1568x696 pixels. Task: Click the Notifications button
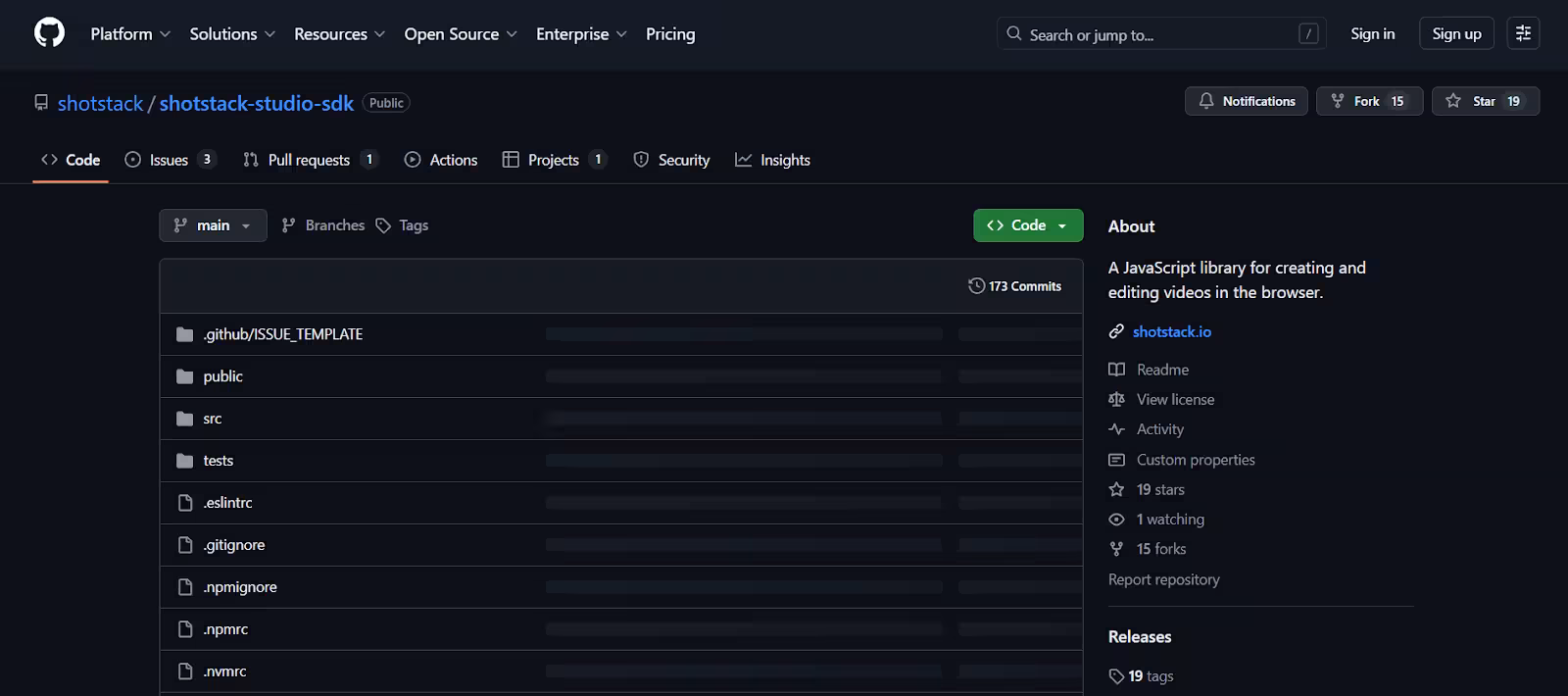click(x=1247, y=101)
